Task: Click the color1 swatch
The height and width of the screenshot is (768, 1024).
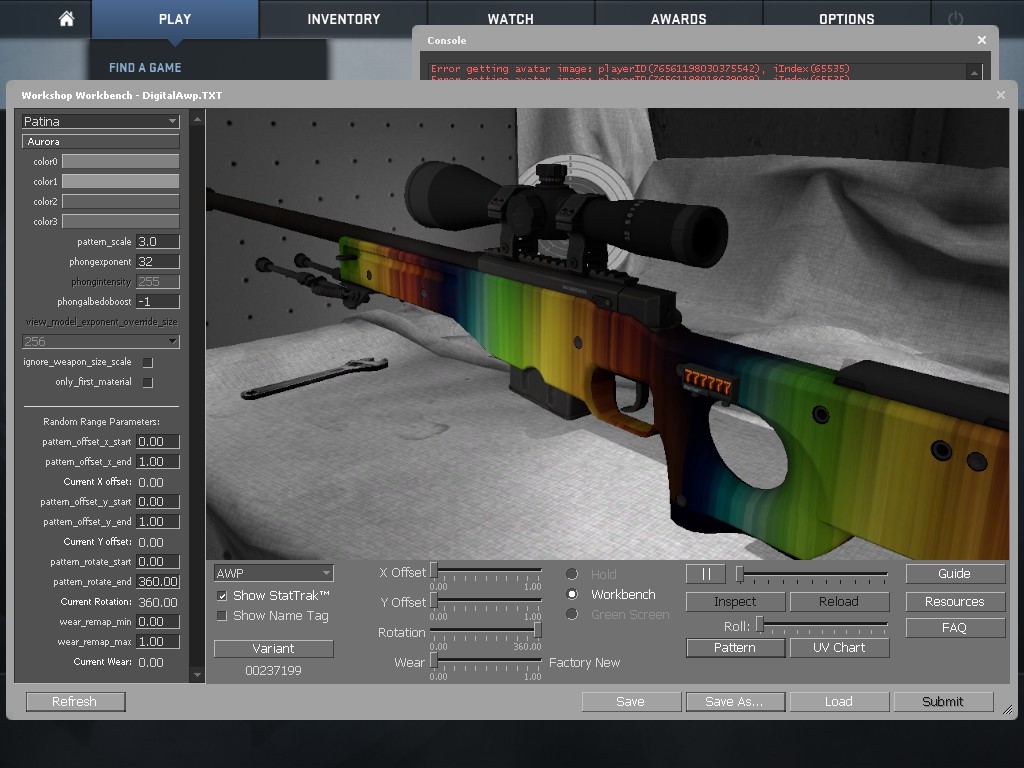Action: 121,182
